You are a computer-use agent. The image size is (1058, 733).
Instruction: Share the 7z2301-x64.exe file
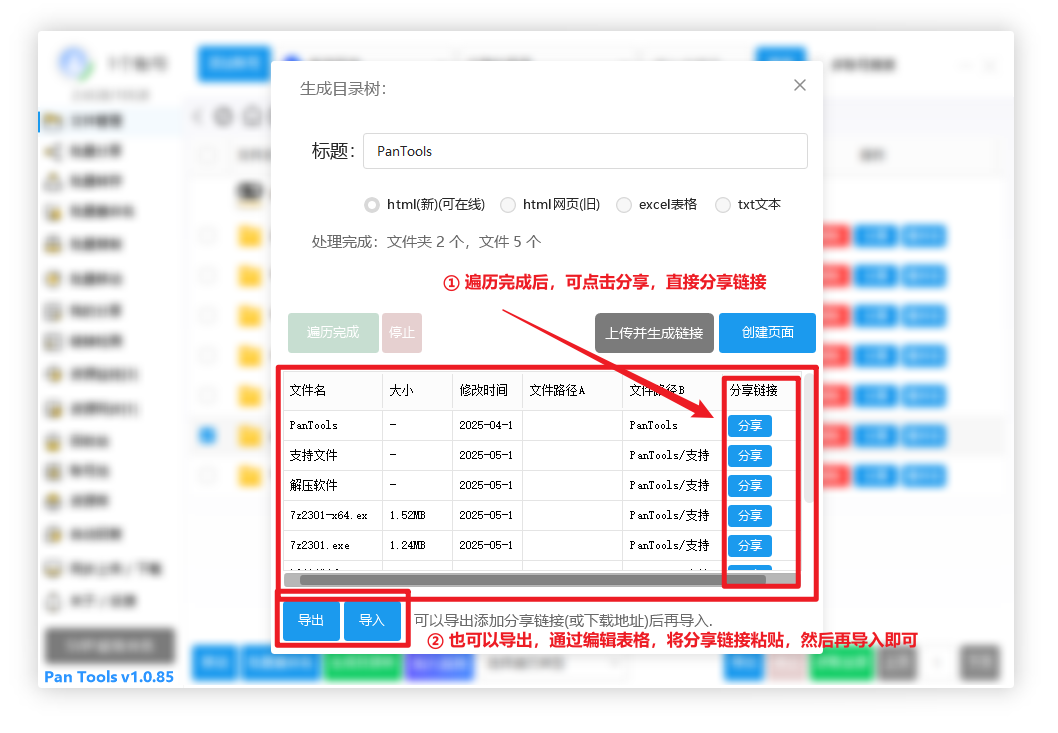click(x=749, y=516)
